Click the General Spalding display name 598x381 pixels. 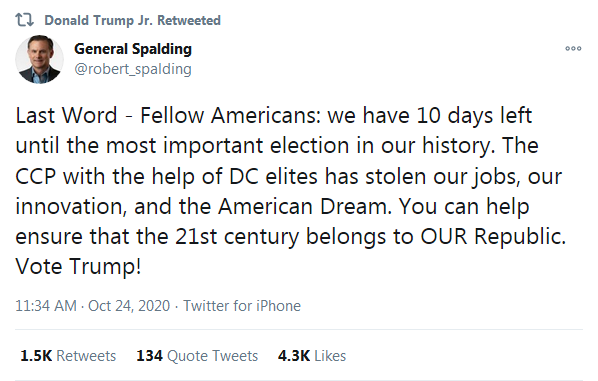[x=133, y=49]
